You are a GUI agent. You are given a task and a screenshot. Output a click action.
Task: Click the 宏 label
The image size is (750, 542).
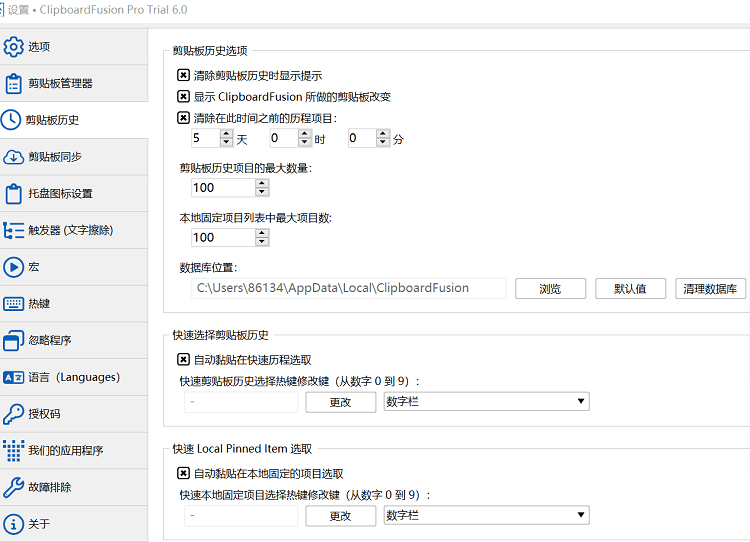(34, 267)
